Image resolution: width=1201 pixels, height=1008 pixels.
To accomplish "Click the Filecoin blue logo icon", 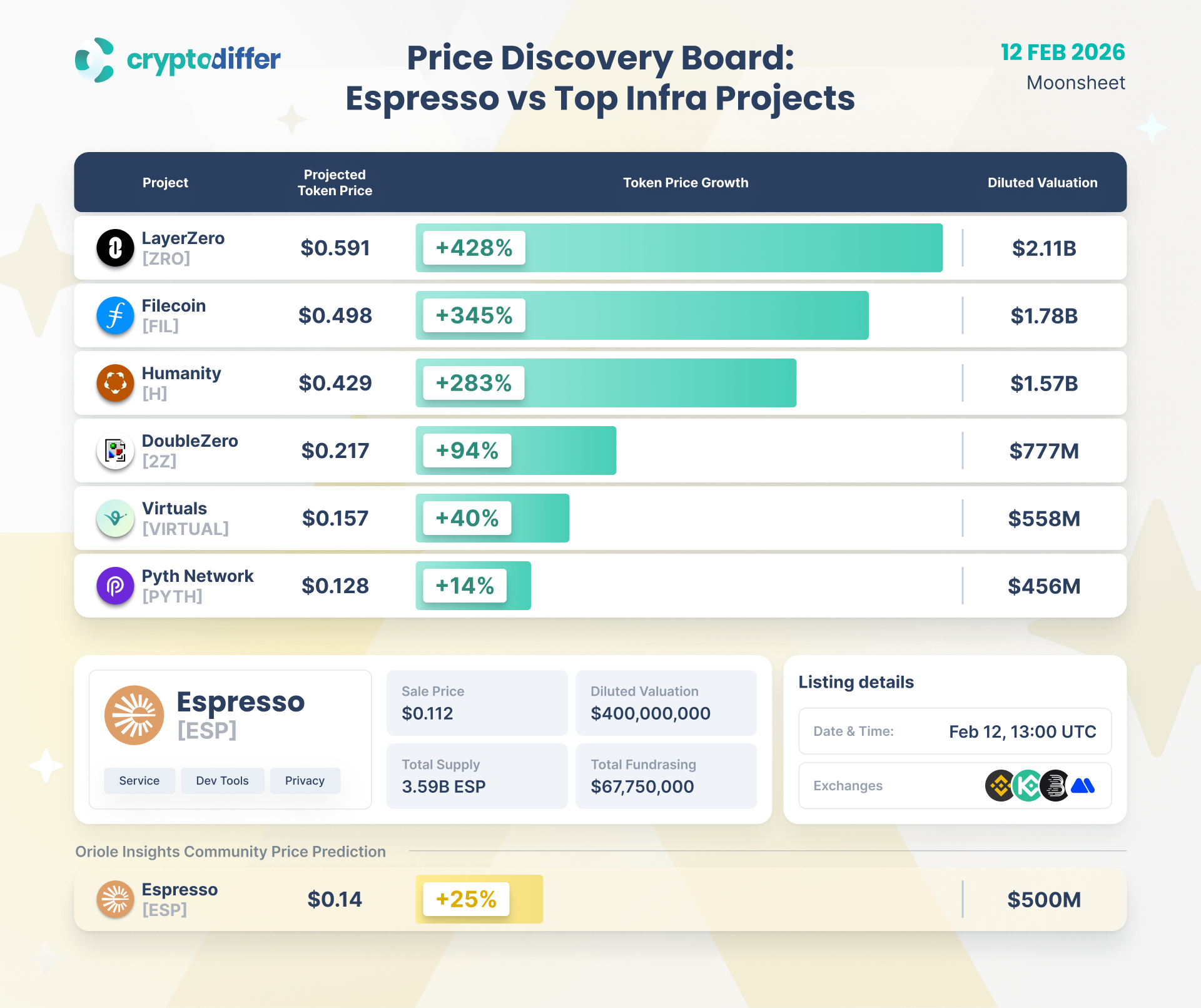I will coord(115,315).
